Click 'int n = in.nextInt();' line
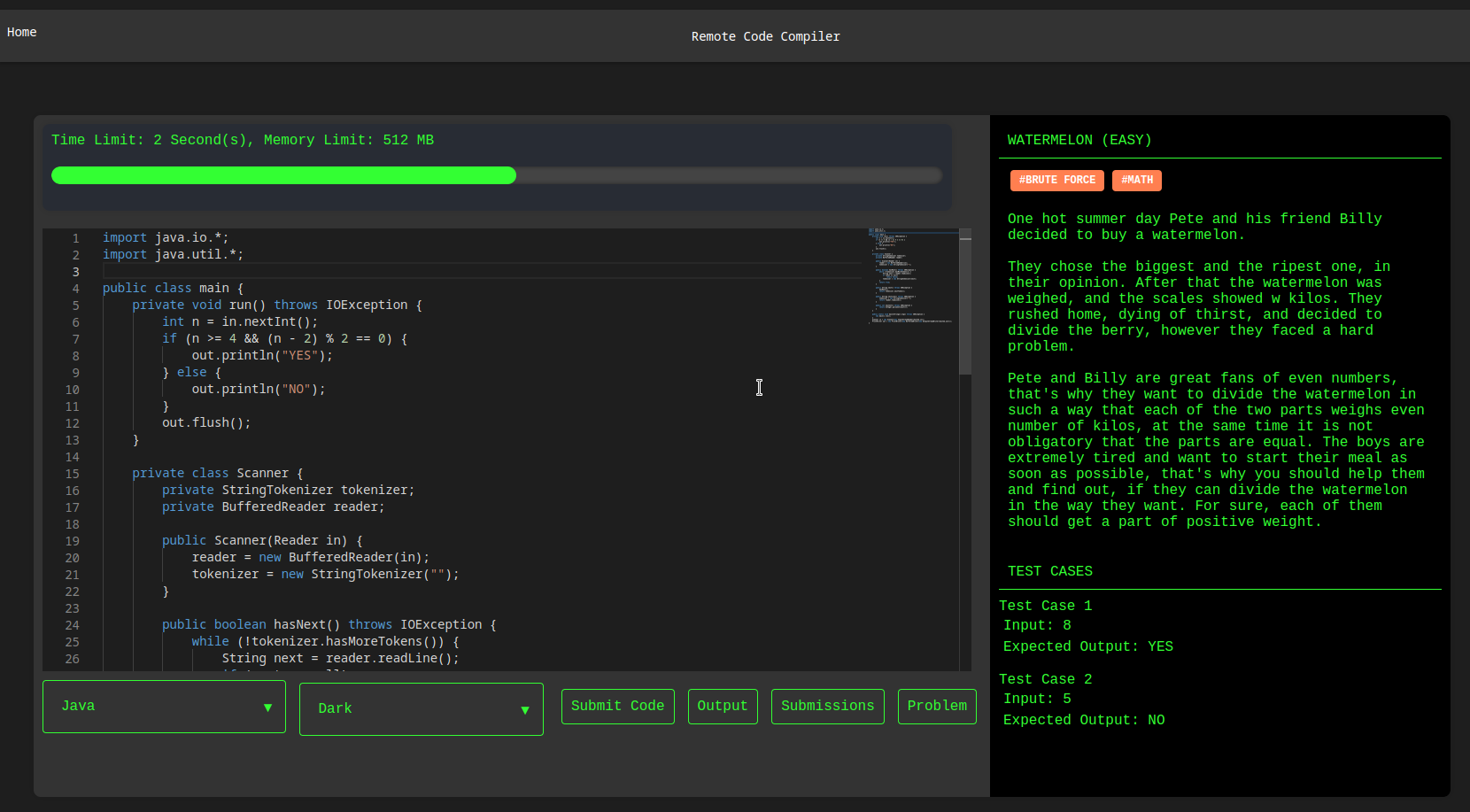 pyautogui.click(x=240, y=322)
